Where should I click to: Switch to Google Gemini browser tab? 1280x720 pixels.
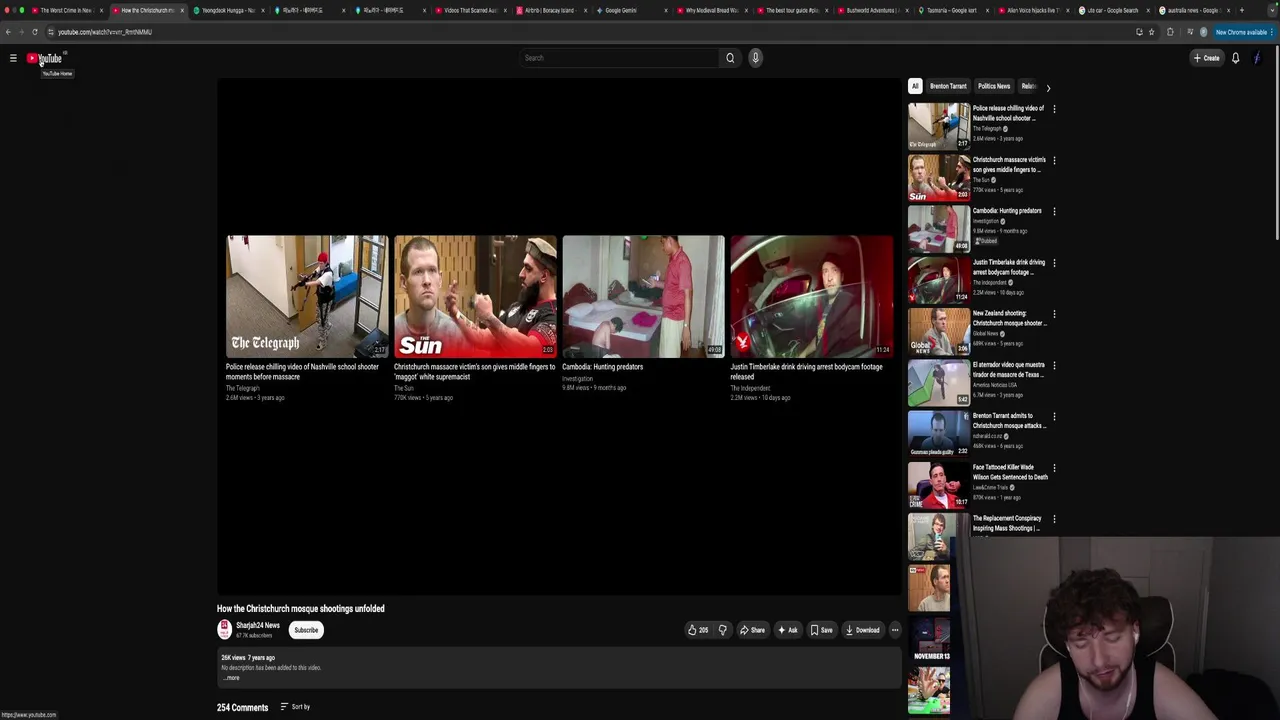coord(633,10)
